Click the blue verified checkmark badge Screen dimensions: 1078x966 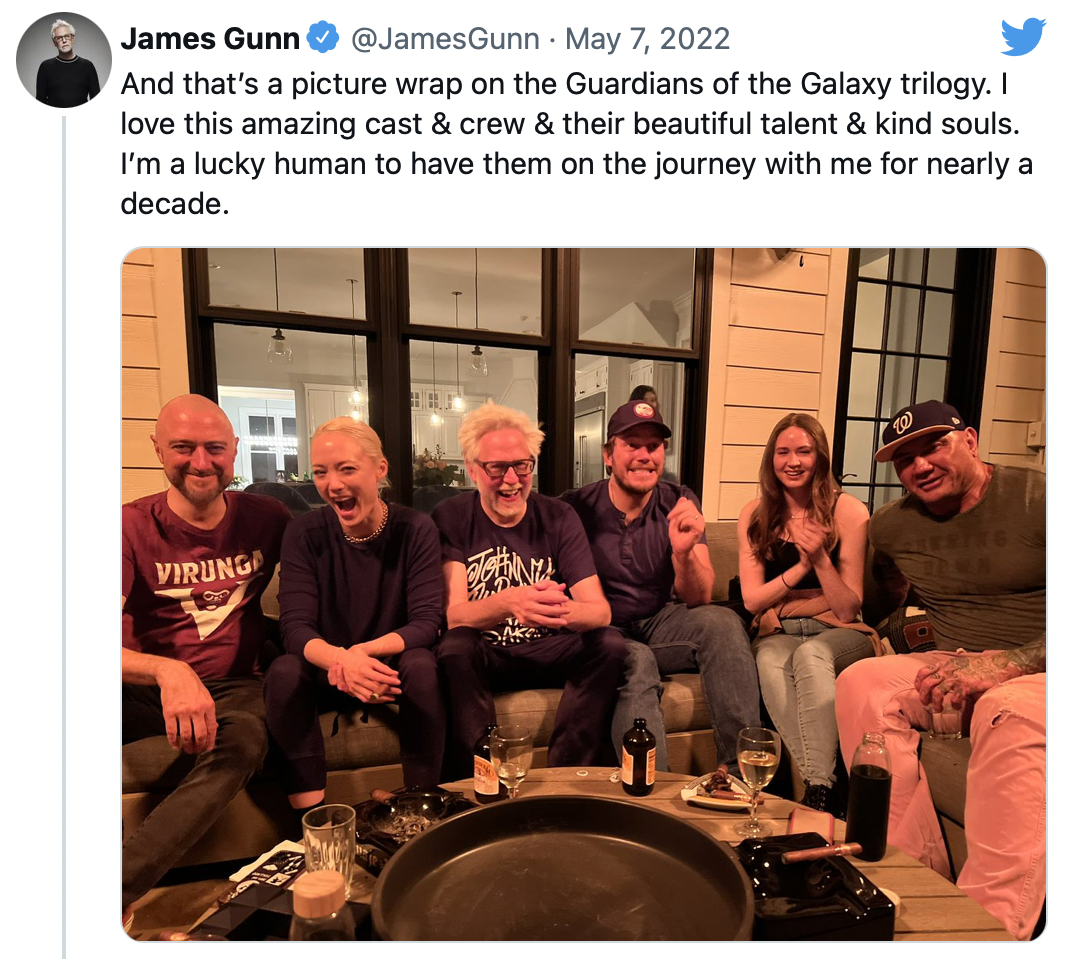click(321, 39)
